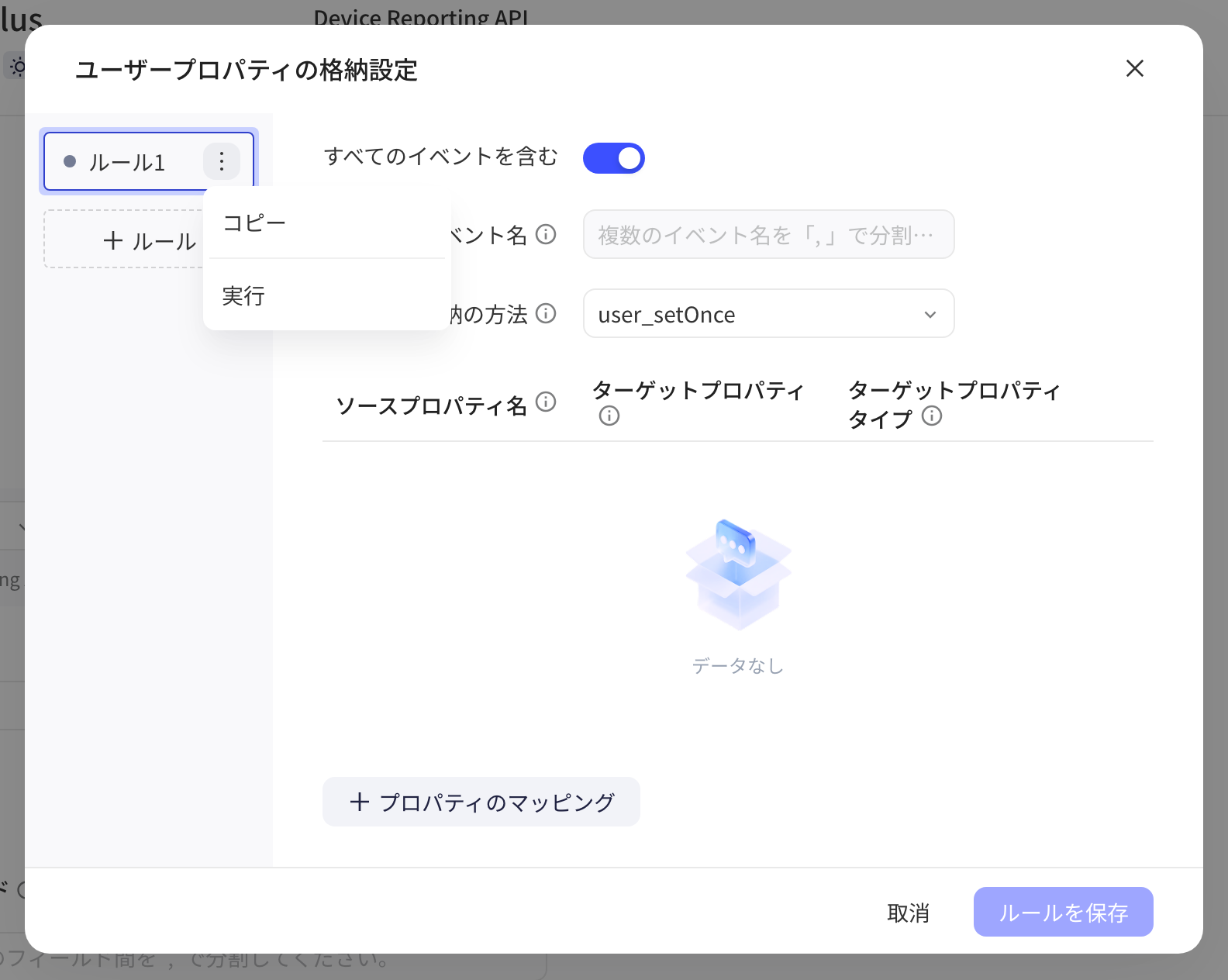Open the user_setOnce dropdown
This screenshot has width=1228, height=980.
pyautogui.click(x=768, y=313)
